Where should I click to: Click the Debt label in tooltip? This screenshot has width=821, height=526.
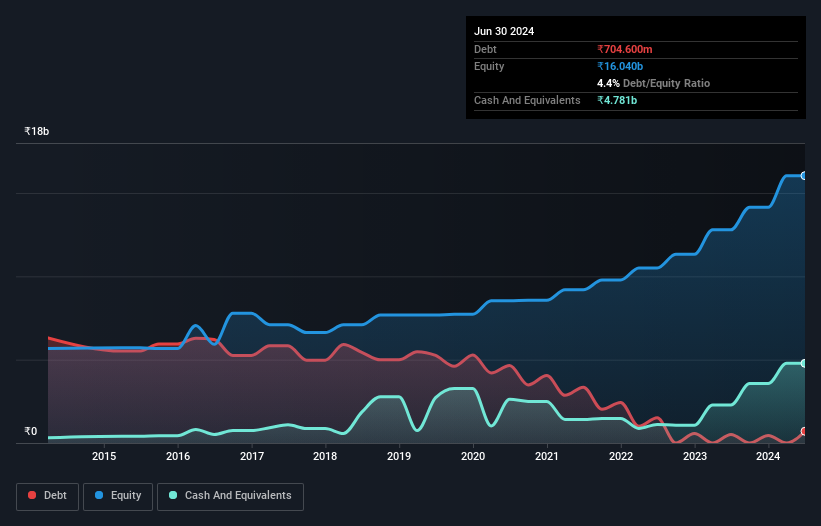(x=485, y=49)
